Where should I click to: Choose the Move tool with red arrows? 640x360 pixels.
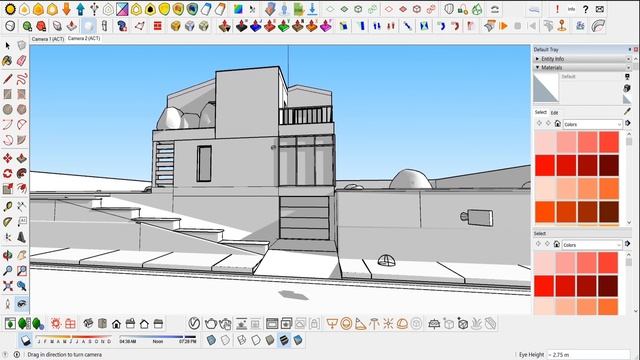click(x=7, y=158)
